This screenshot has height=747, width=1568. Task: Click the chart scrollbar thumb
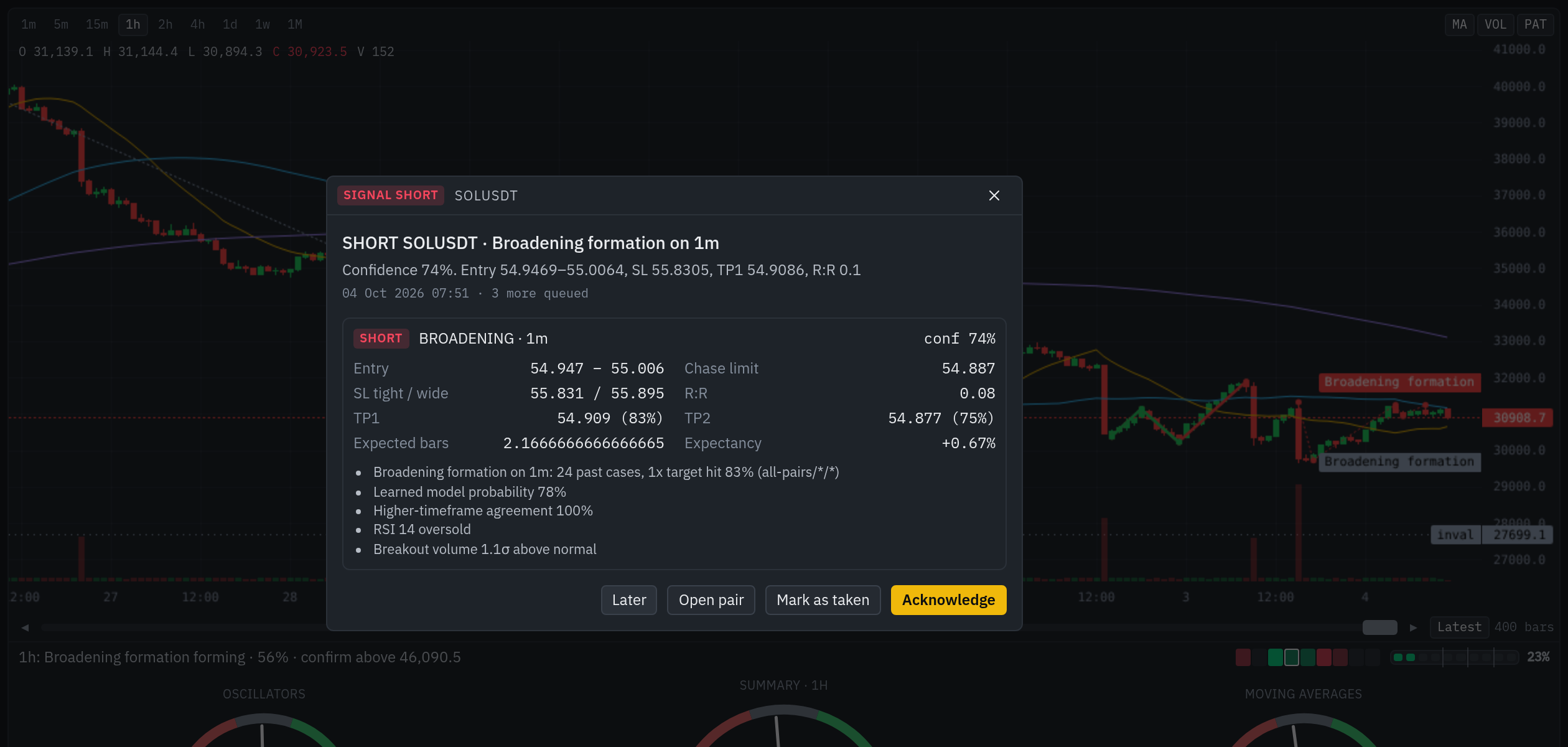pyautogui.click(x=1379, y=627)
